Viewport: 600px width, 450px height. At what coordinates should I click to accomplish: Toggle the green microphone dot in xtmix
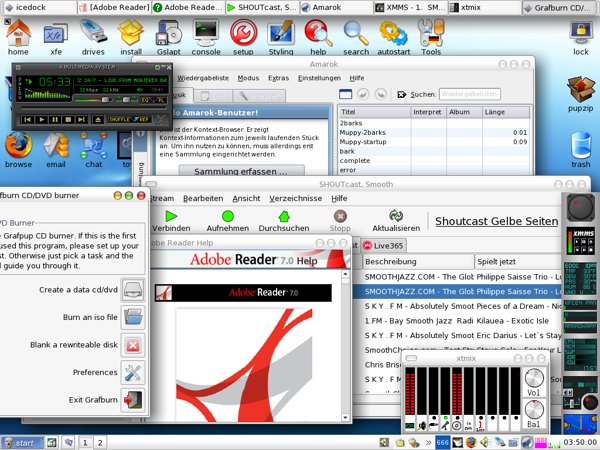[445, 417]
